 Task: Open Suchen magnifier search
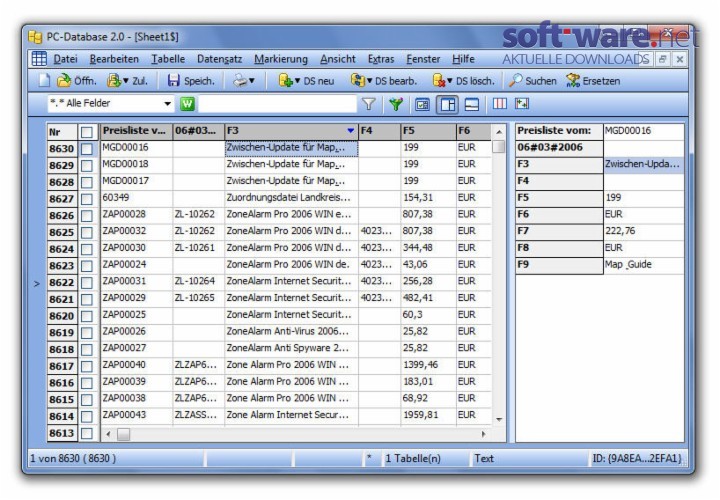(x=533, y=81)
